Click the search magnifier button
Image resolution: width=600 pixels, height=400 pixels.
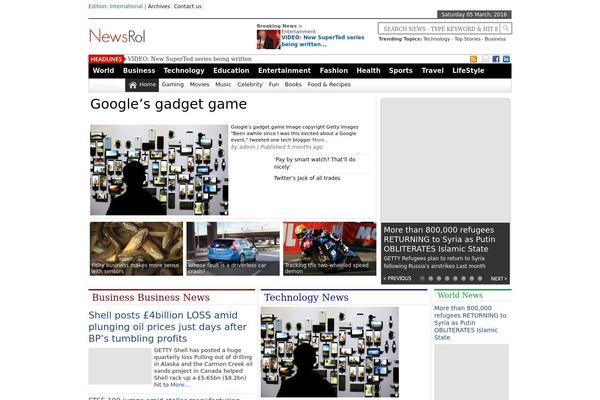tap(505, 28)
